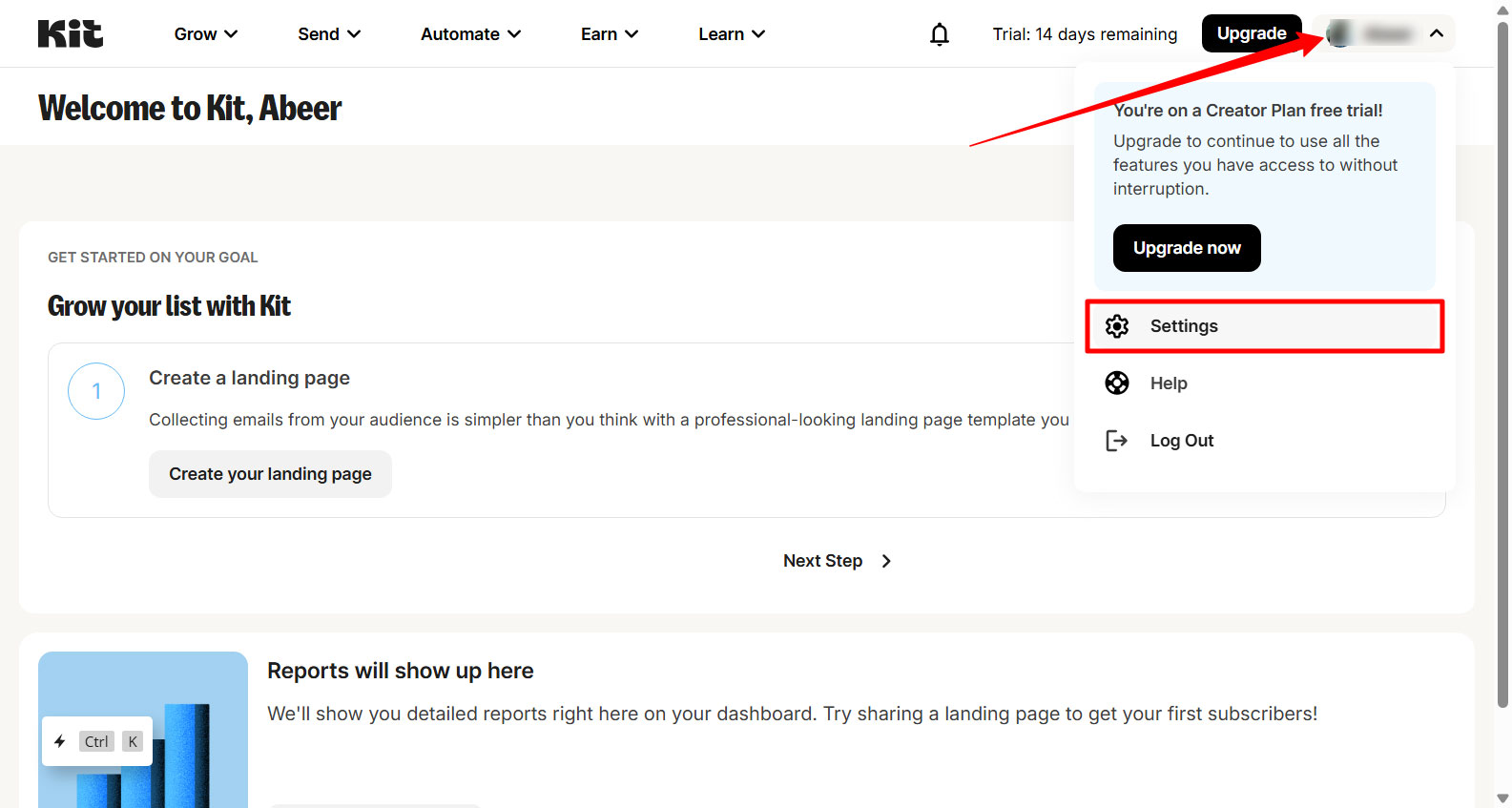Screen dimensions: 1512x808
Task: Click the Log Out arrow icon
Action: (x=1117, y=441)
